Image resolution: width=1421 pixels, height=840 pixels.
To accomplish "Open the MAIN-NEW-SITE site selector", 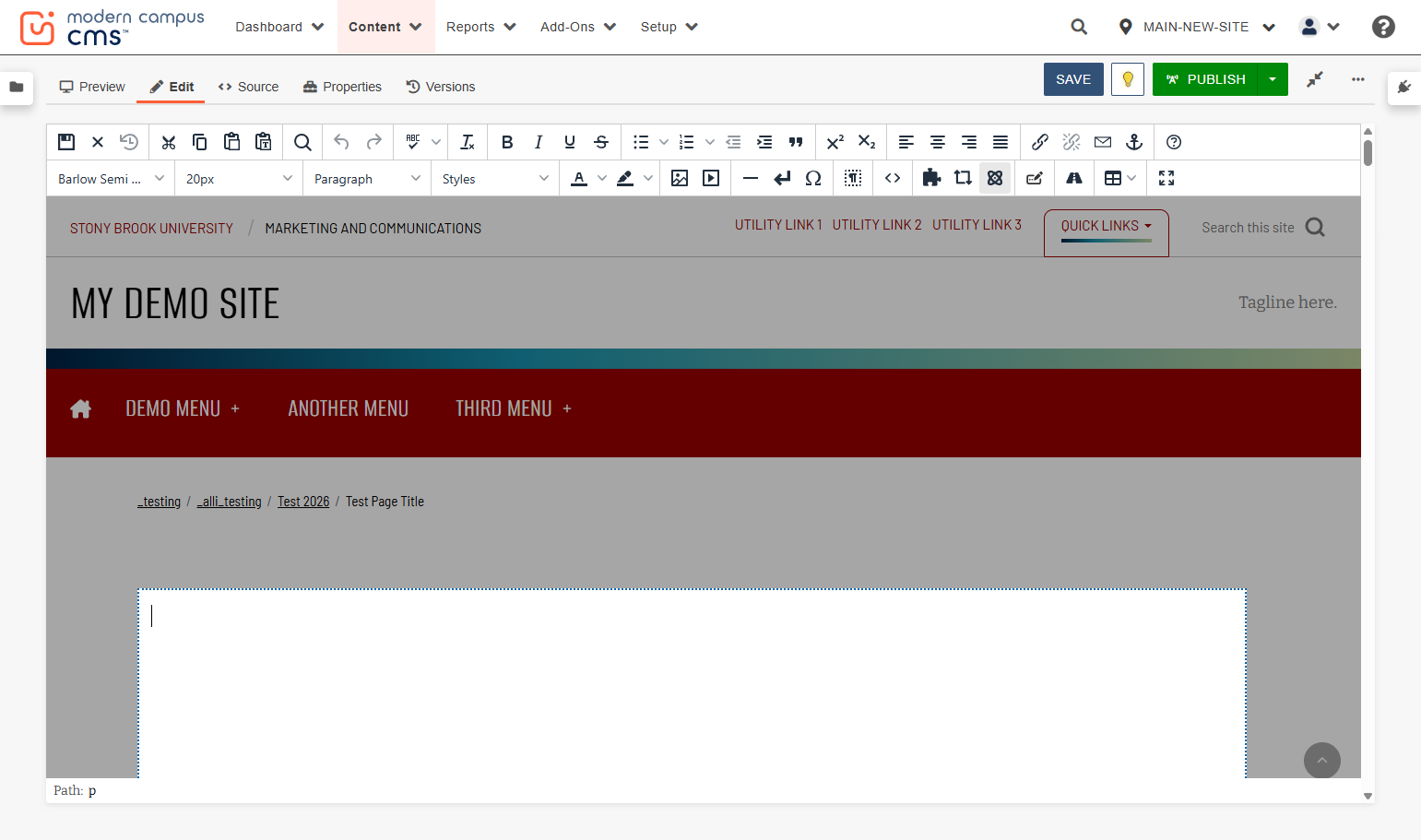I will pos(1197,27).
